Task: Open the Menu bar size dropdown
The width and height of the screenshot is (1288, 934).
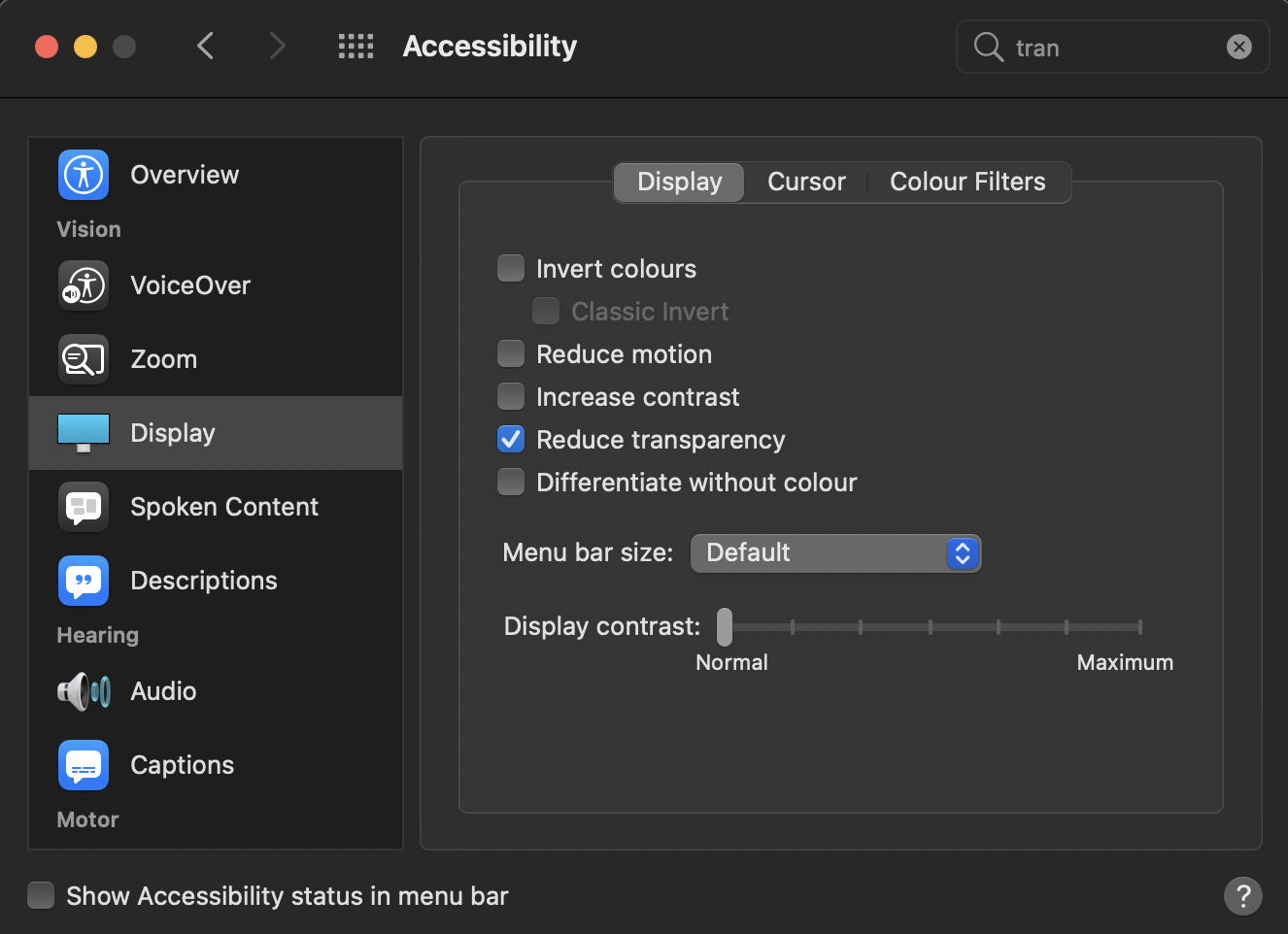Action: (835, 553)
